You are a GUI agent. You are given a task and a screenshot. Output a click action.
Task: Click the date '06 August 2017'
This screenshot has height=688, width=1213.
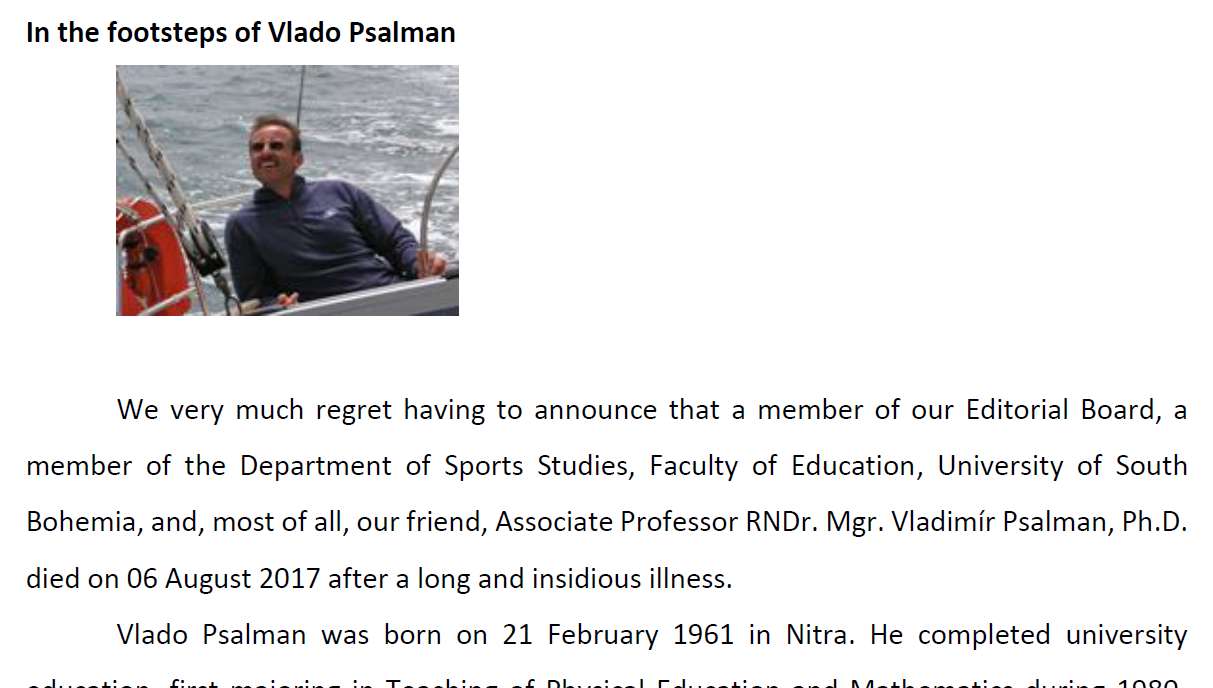[223, 578]
